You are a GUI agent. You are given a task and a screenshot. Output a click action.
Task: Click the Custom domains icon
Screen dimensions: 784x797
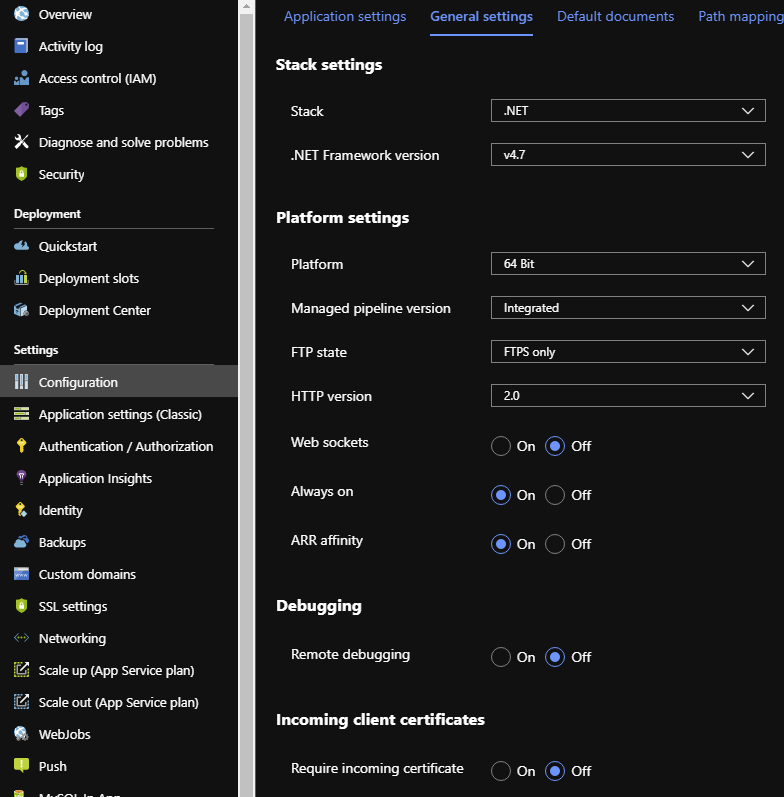coord(21,574)
